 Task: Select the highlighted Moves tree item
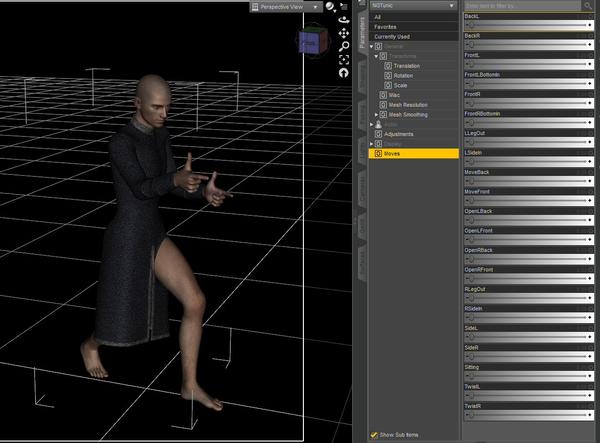pyautogui.click(x=414, y=153)
